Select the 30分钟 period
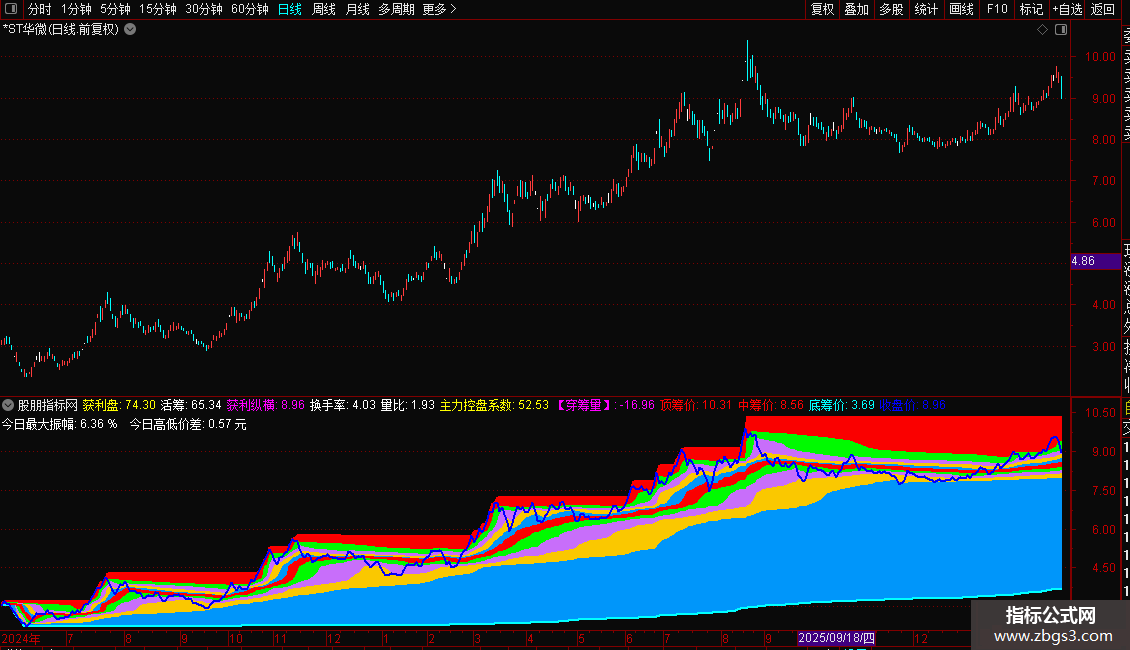 click(x=204, y=9)
